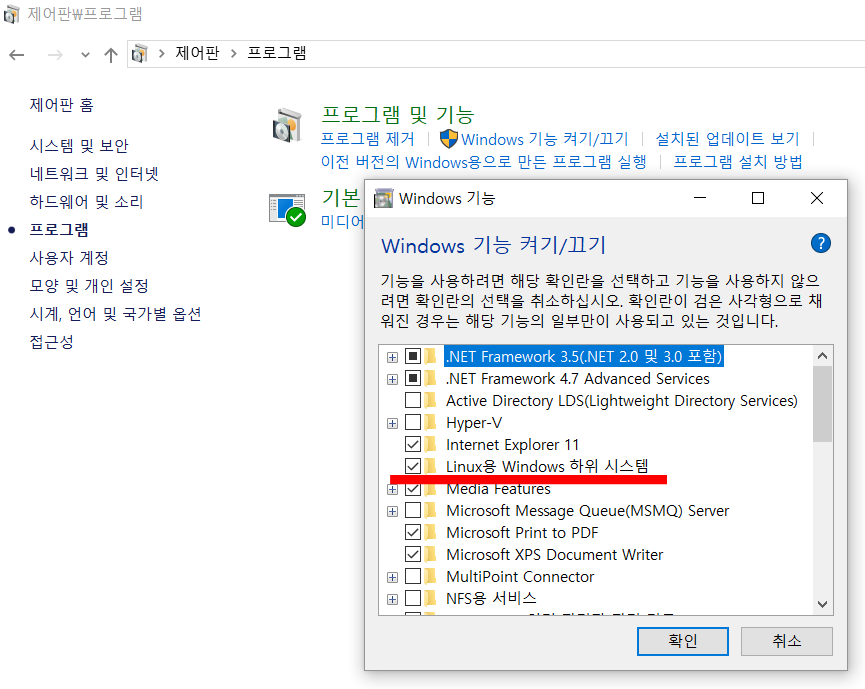The width and height of the screenshot is (865, 689).
Task: Expand the Hyper-V tree node
Action: [392, 424]
